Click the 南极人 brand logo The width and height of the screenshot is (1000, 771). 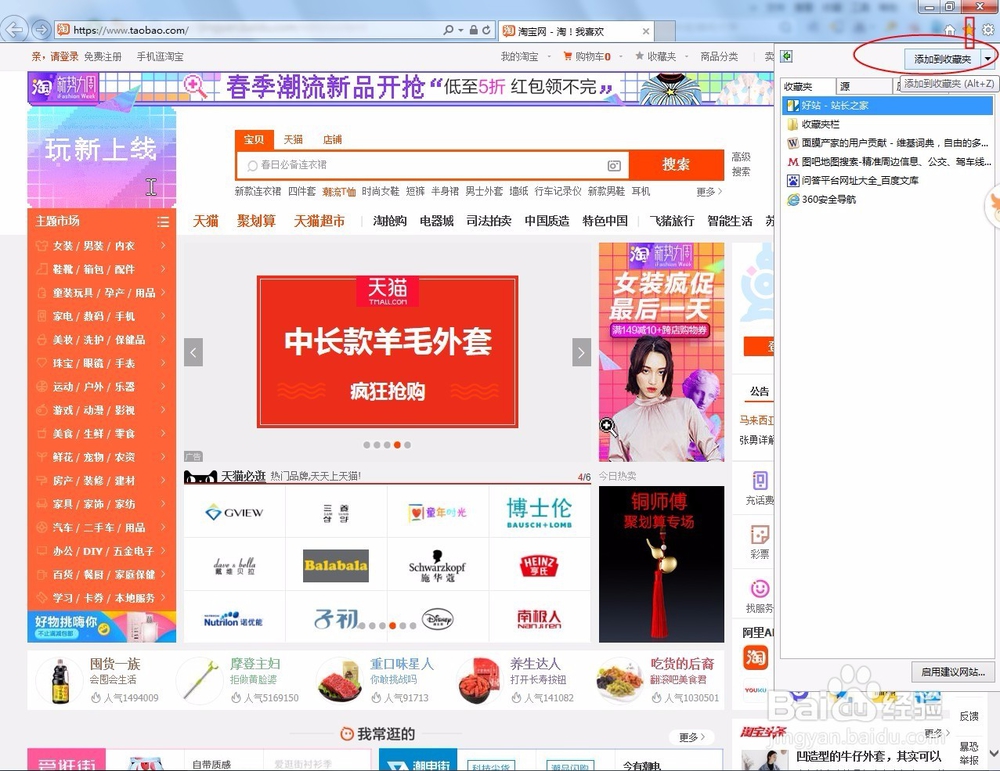pyautogui.click(x=539, y=619)
